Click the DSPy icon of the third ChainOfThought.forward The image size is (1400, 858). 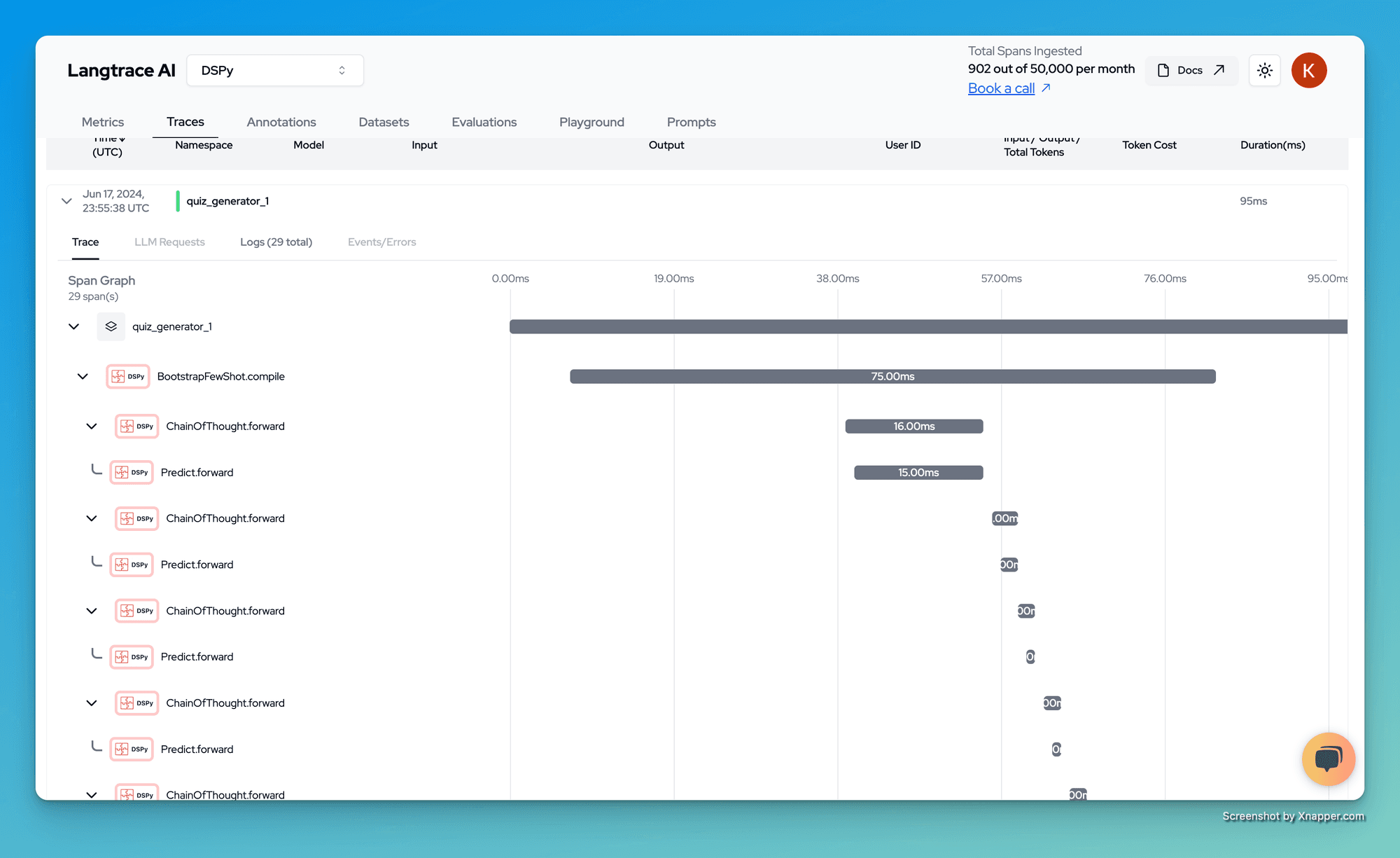(136, 611)
